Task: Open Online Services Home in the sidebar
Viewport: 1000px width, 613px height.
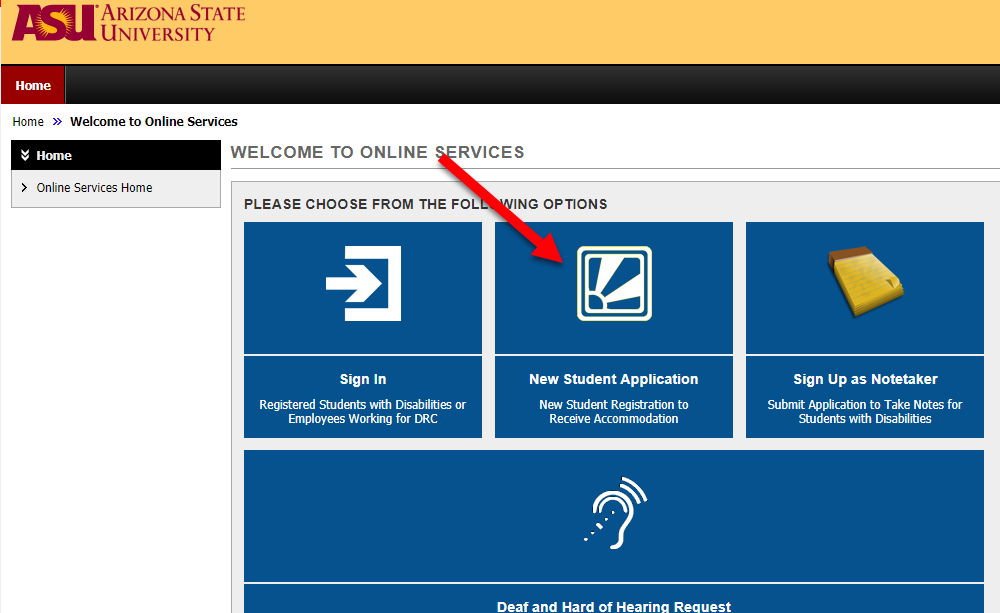Action: click(x=94, y=188)
